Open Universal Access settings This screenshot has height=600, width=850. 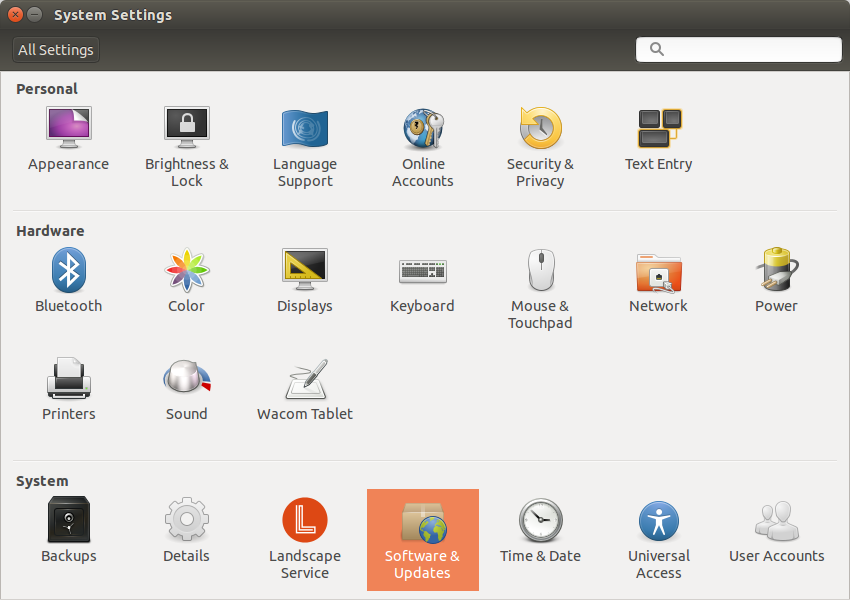click(659, 539)
